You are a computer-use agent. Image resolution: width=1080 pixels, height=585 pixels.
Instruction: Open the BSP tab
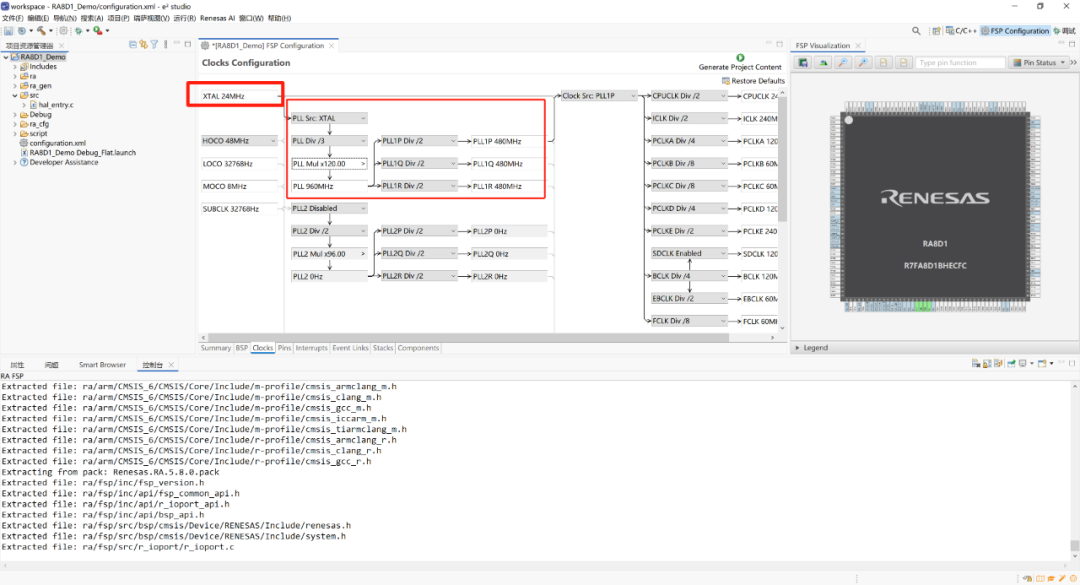pyautogui.click(x=242, y=348)
